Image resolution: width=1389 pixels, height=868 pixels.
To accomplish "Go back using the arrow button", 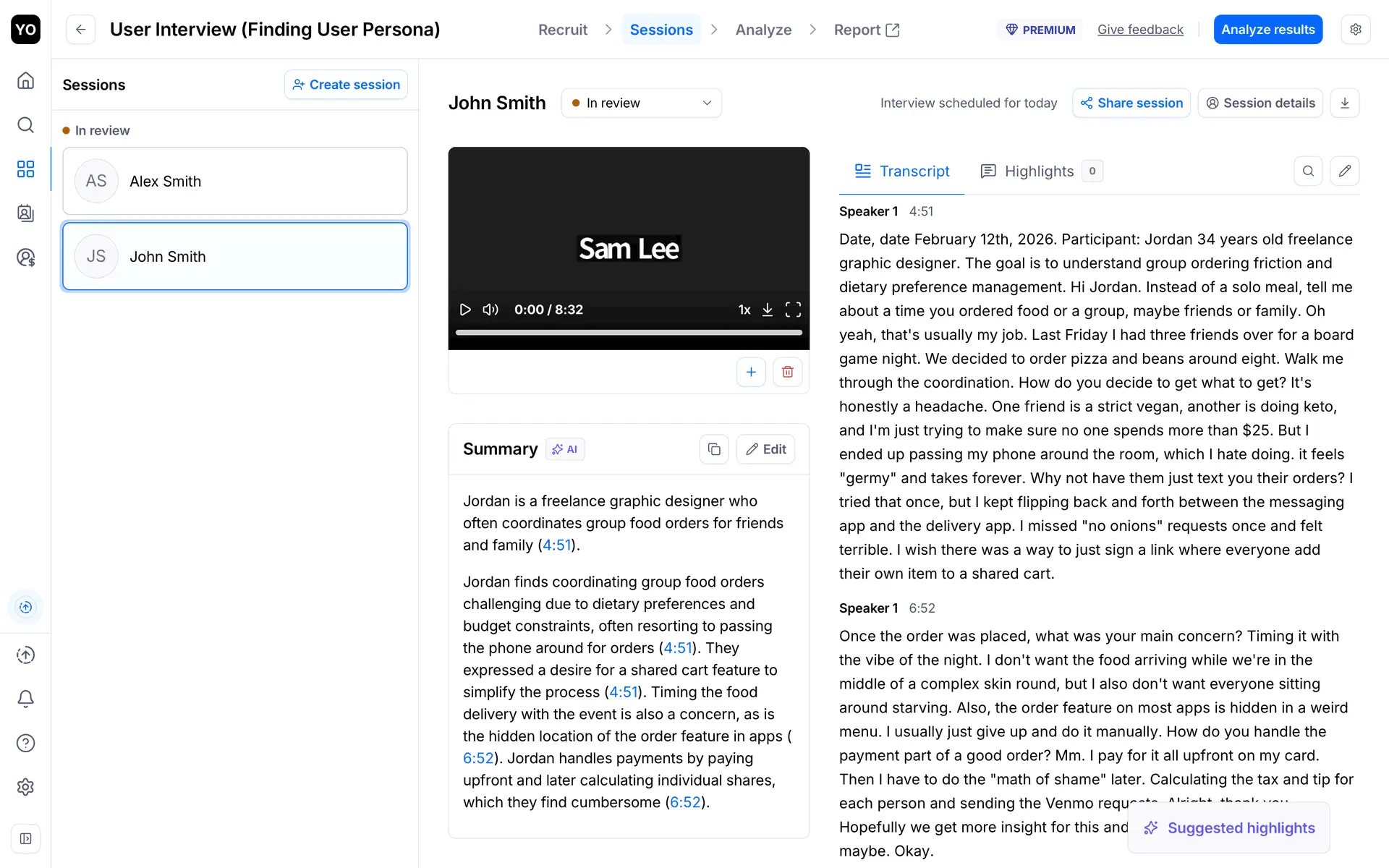I will (81, 30).
